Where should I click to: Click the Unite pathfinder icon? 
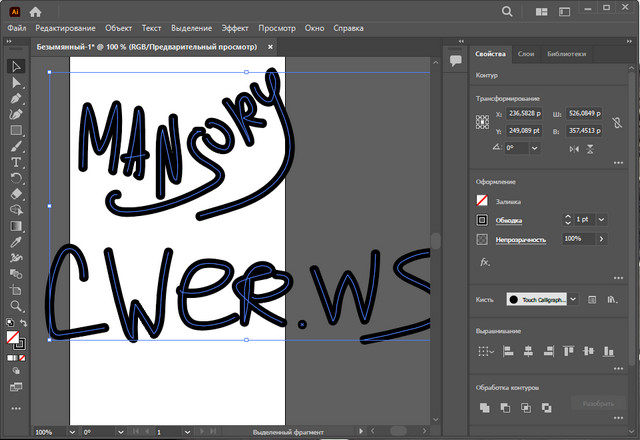[485, 407]
